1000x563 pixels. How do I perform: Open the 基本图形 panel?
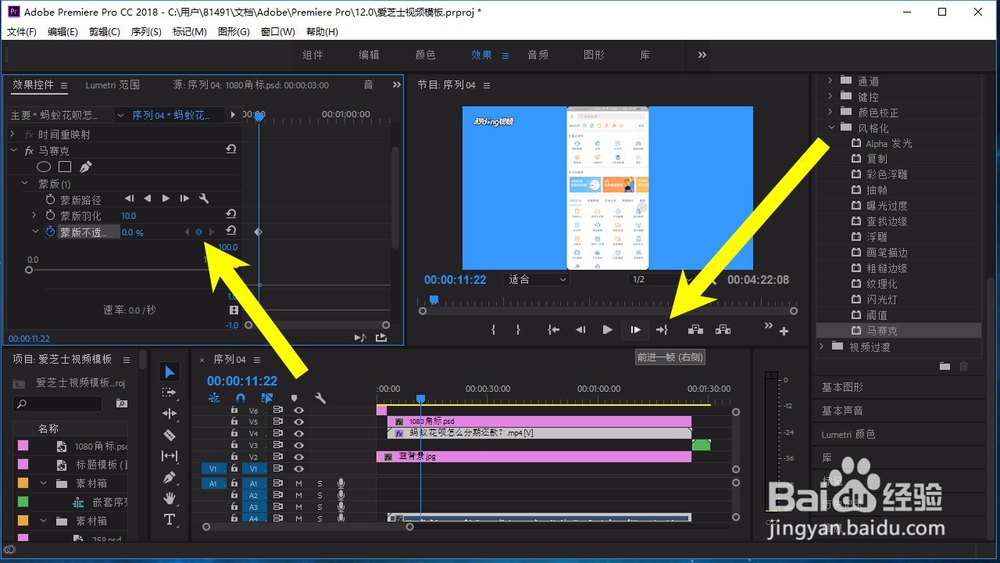tap(842, 387)
